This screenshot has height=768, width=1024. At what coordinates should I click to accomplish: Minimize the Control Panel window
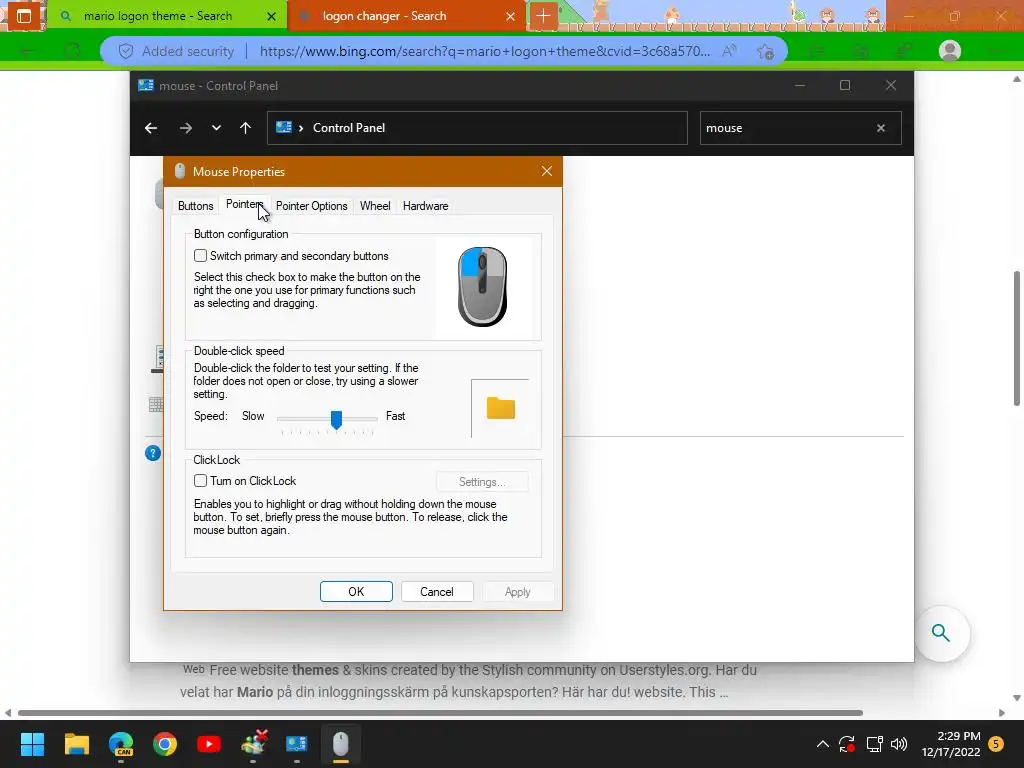(800, 86)
